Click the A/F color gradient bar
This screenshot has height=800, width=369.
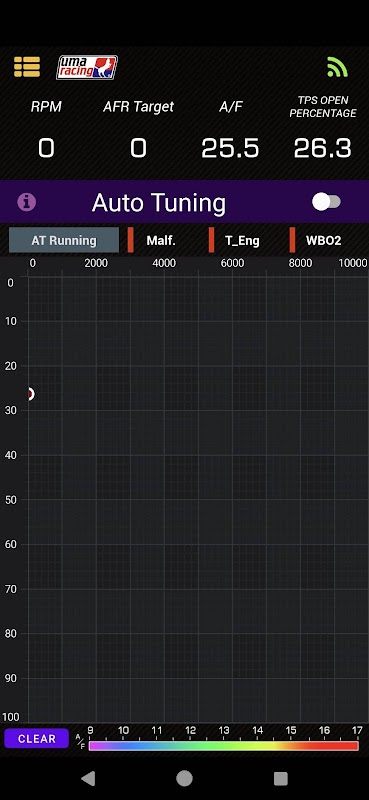pyautogui.click(x=224, y=745)
